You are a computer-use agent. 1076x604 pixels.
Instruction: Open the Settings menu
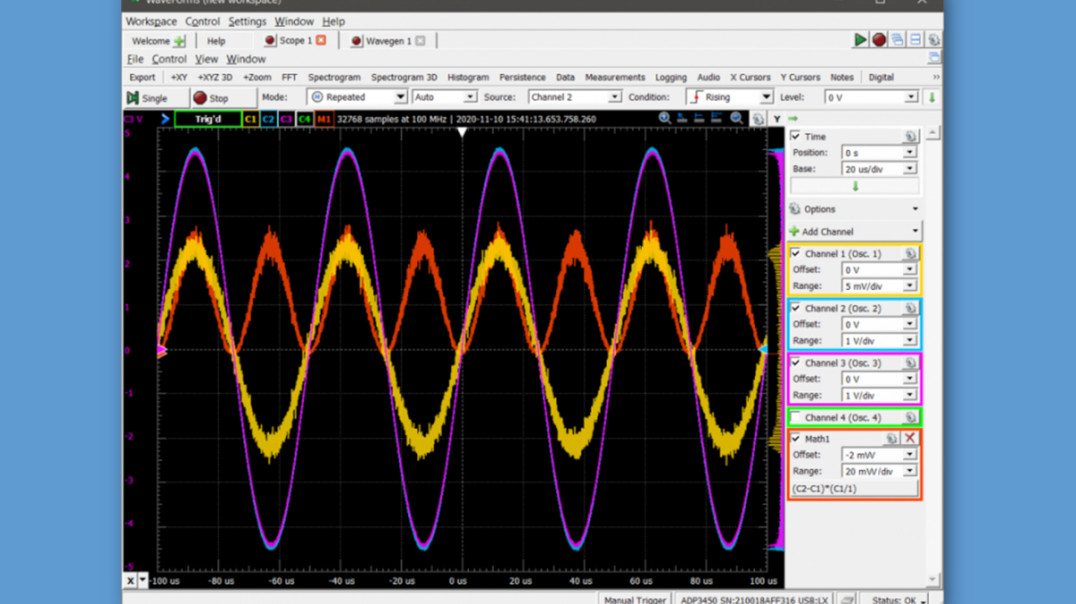click(x=247, y=21)
